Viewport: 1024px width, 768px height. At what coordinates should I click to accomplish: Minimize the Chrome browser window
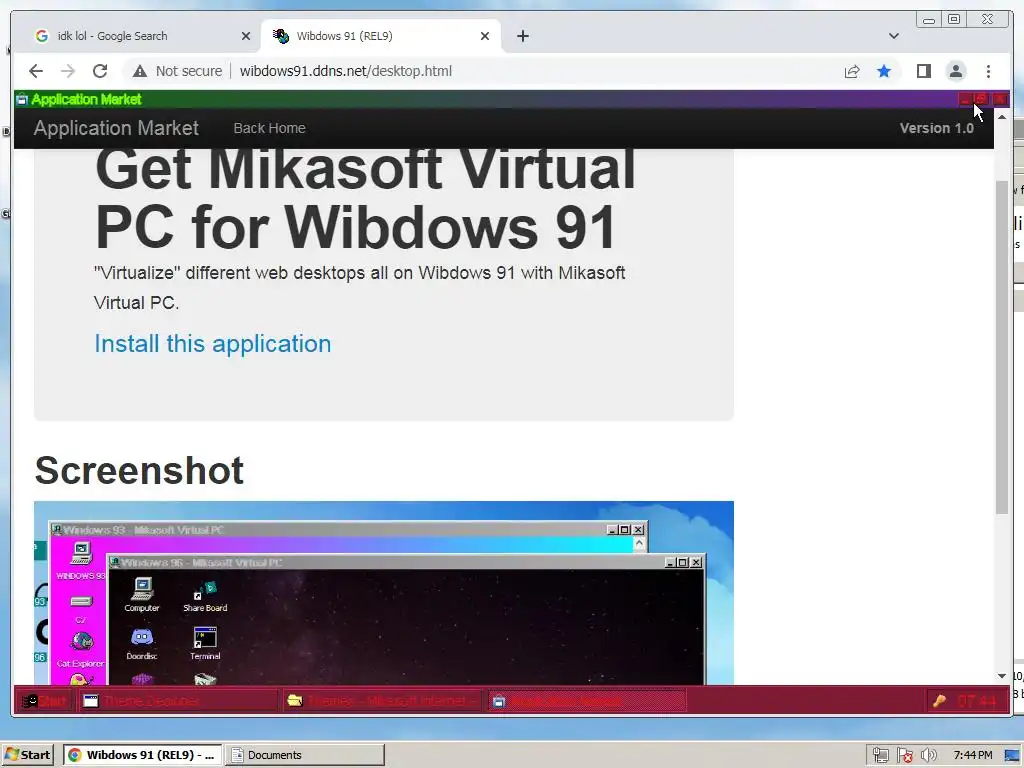(929, 20)
